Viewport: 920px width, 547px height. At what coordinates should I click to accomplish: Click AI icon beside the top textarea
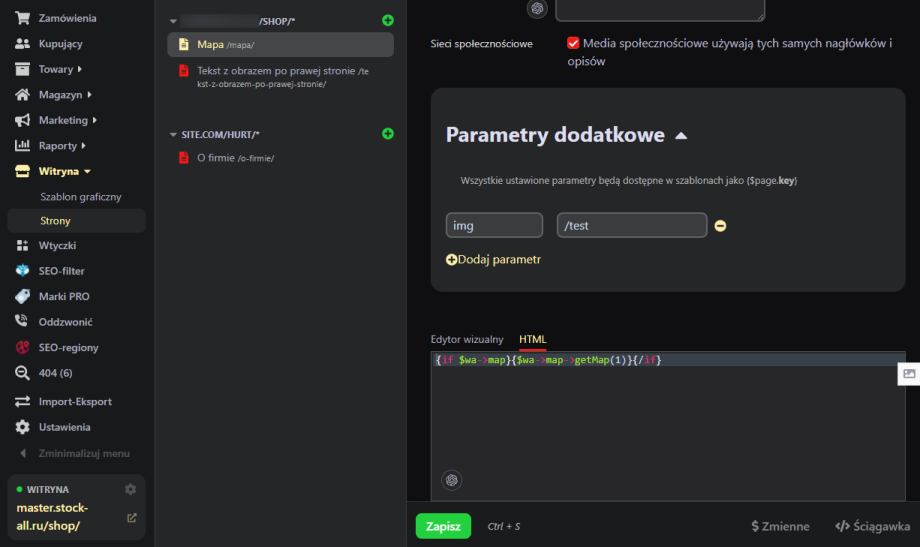tap(537, 8)
